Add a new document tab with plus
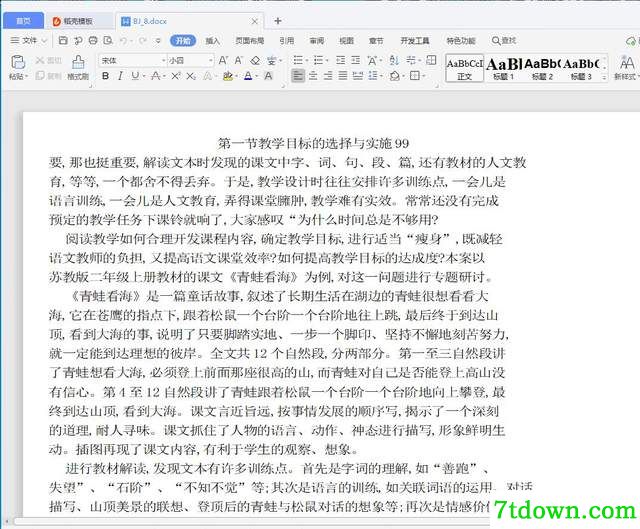 278,21
